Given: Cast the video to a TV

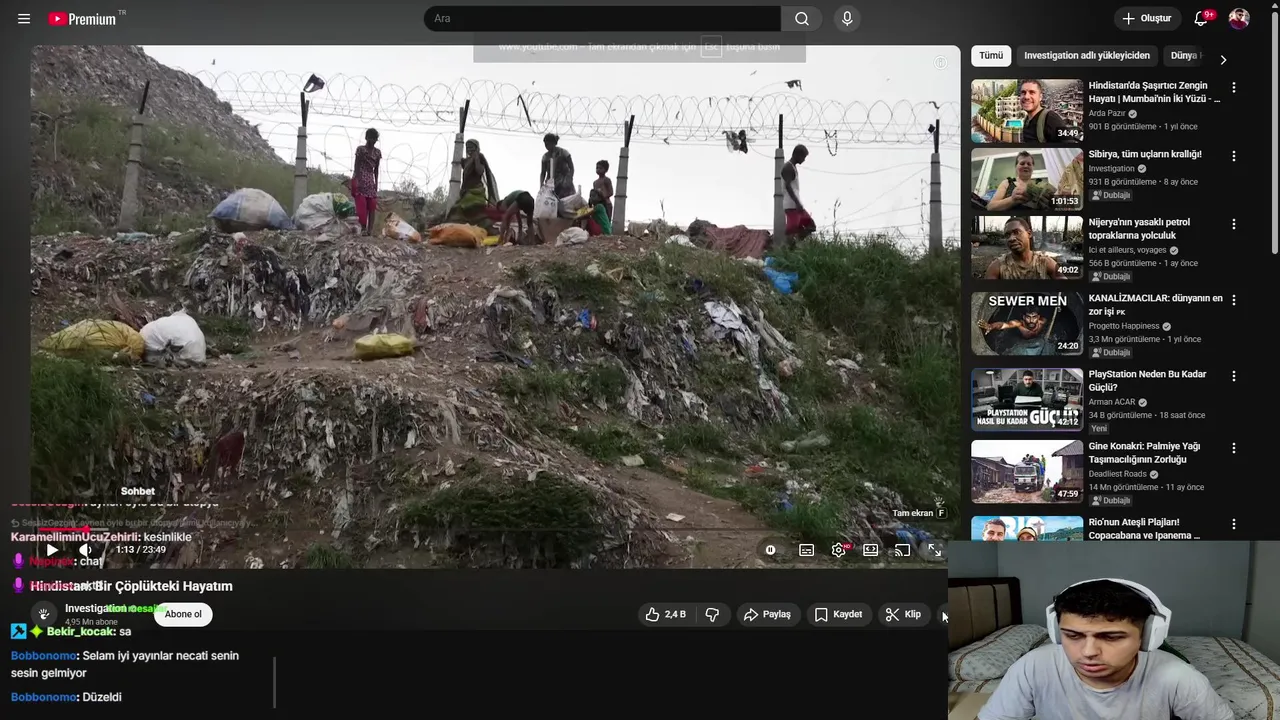Looking at the screenshot, I should [x=902, y=550].
